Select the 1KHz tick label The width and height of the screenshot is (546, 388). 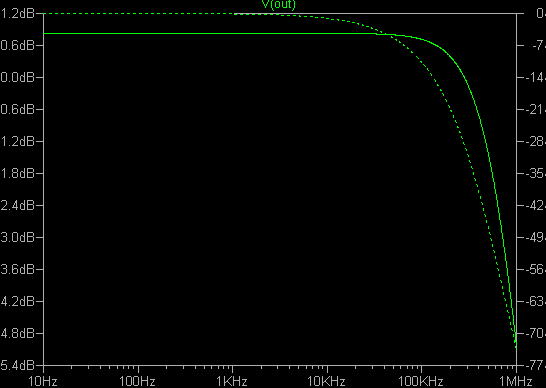(232, 381)
